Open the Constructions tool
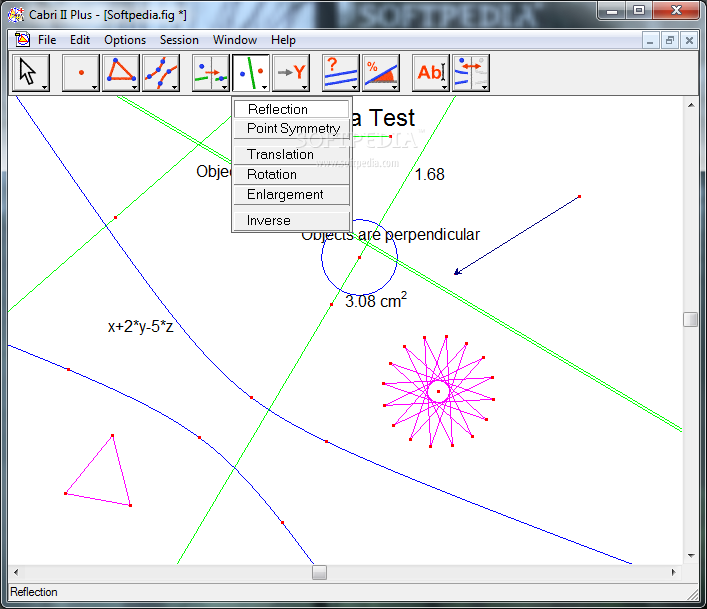This screenshot has height=609, width=707. pyautogui.click(x=211, y=72)
